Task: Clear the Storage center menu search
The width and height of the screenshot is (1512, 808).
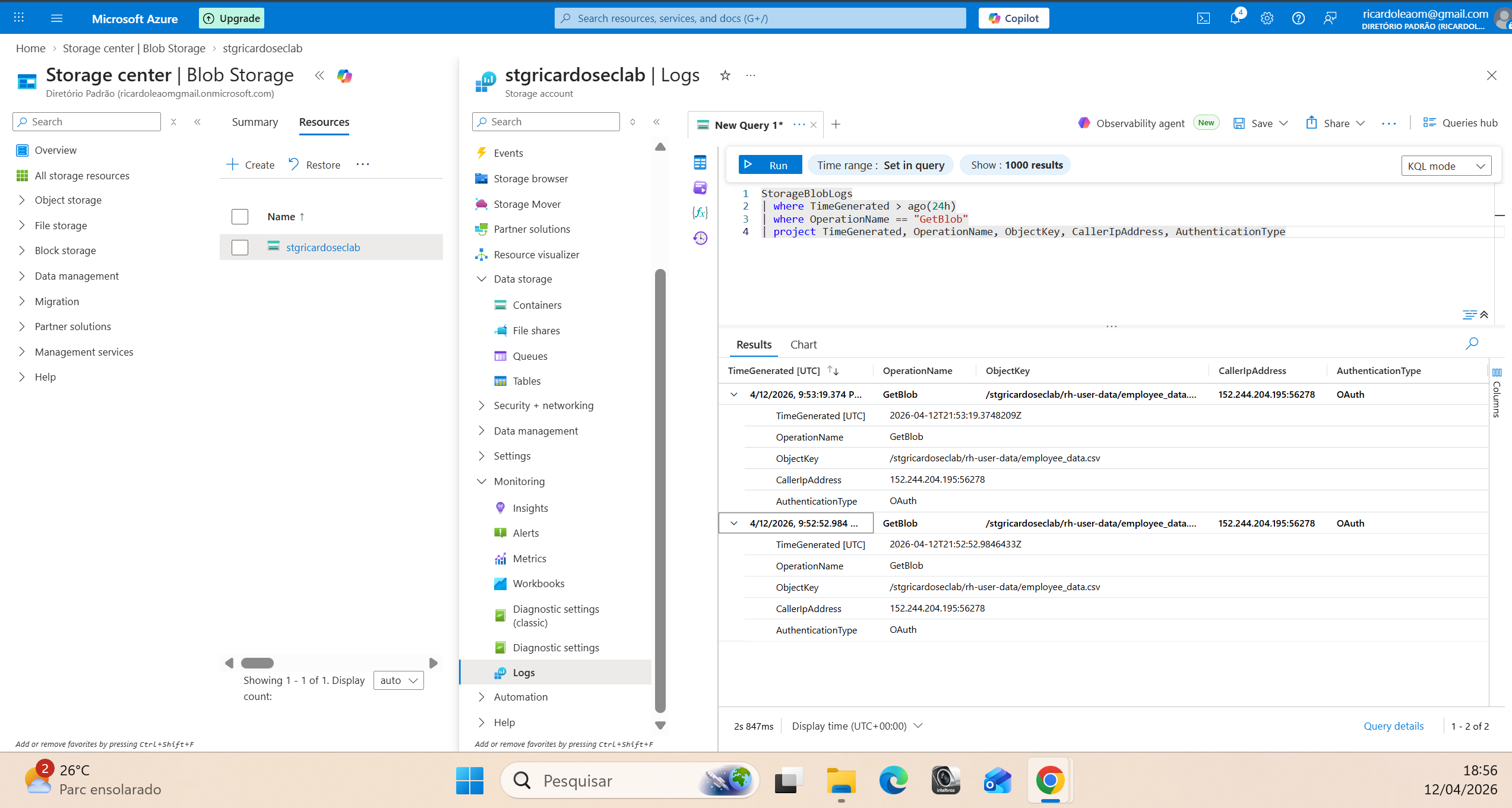Action: point(173,122)
